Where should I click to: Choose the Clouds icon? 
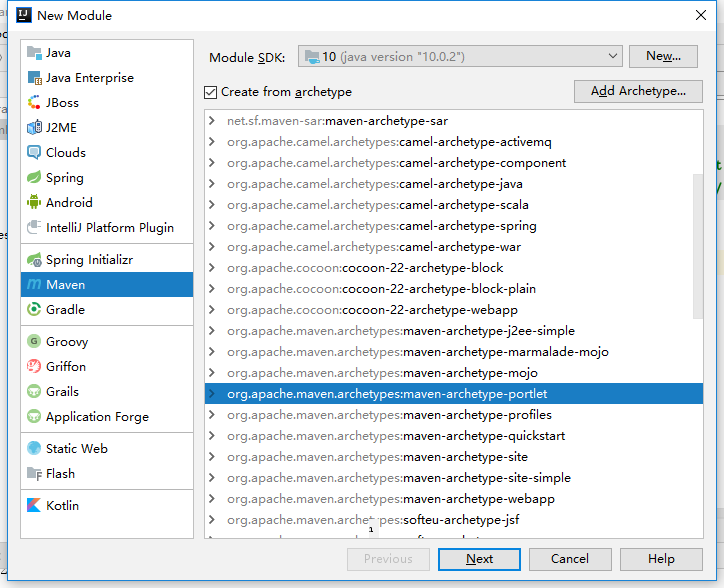(35, 153)
